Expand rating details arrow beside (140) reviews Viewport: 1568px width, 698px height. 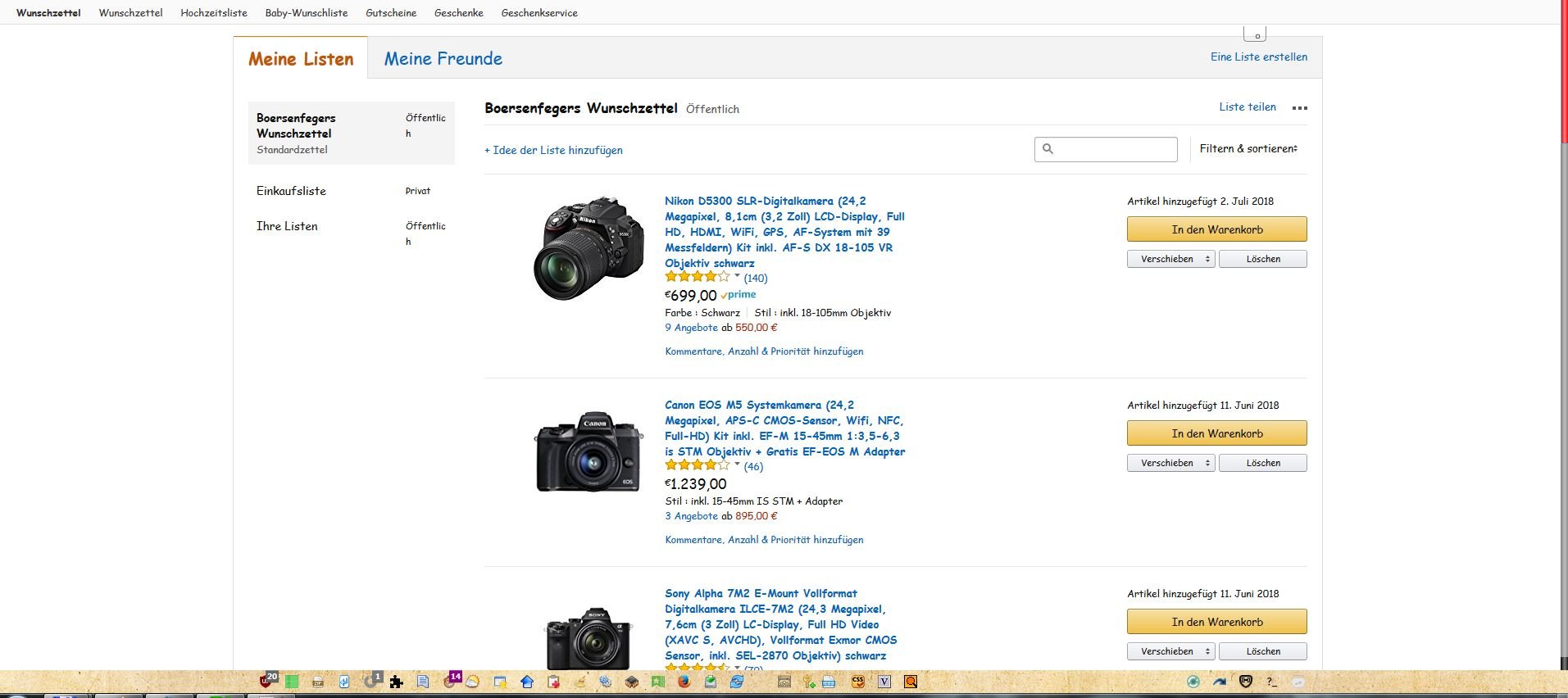click(737, 276)
